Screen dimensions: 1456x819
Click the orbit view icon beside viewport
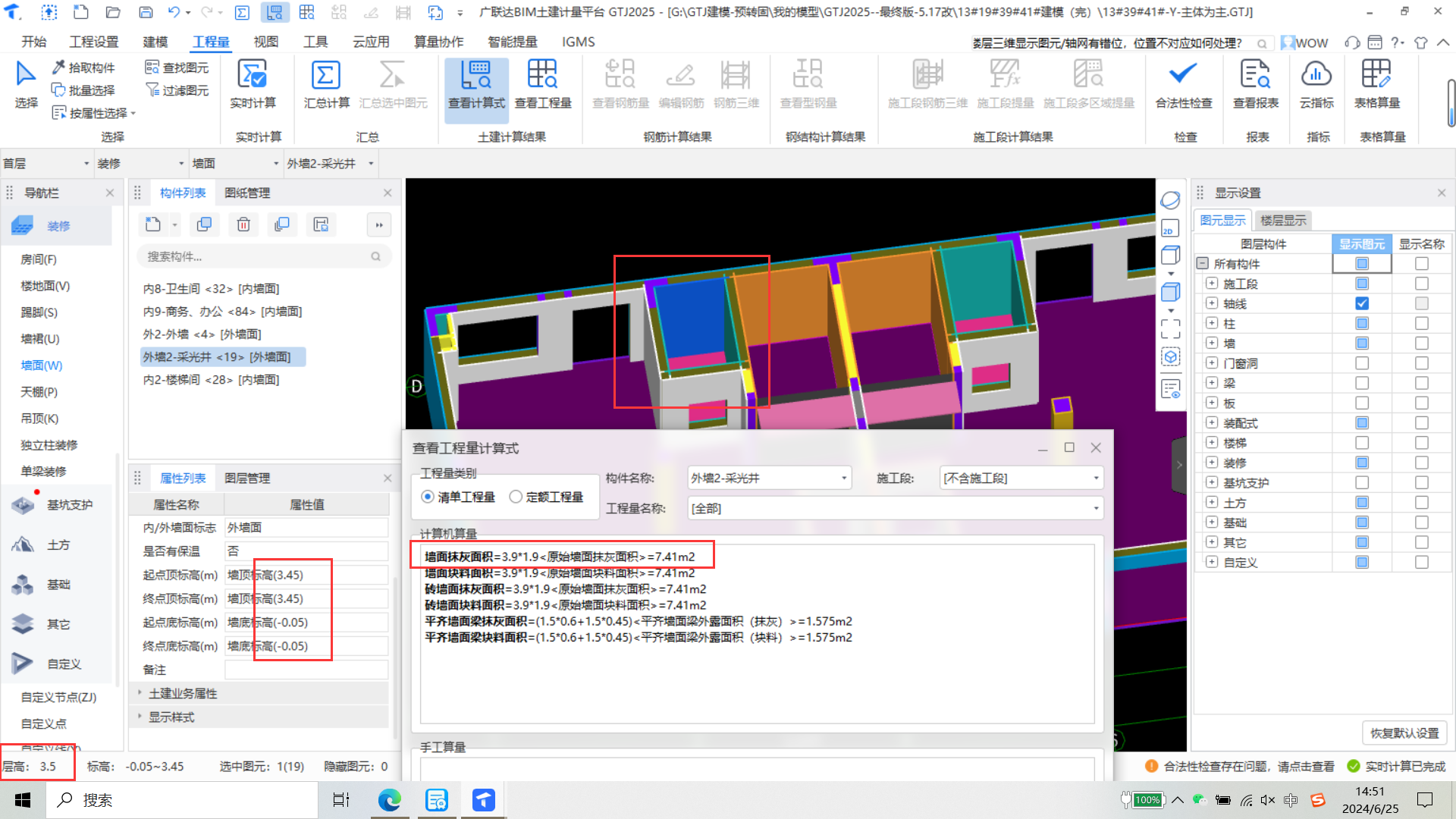[1170, 200]
